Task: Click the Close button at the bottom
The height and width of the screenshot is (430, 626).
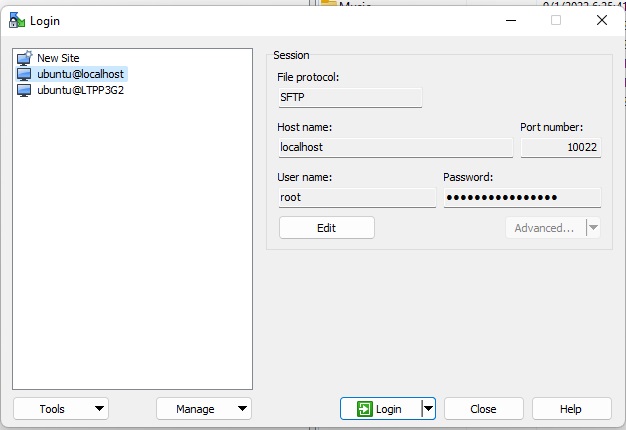Action: coord(483,408)
